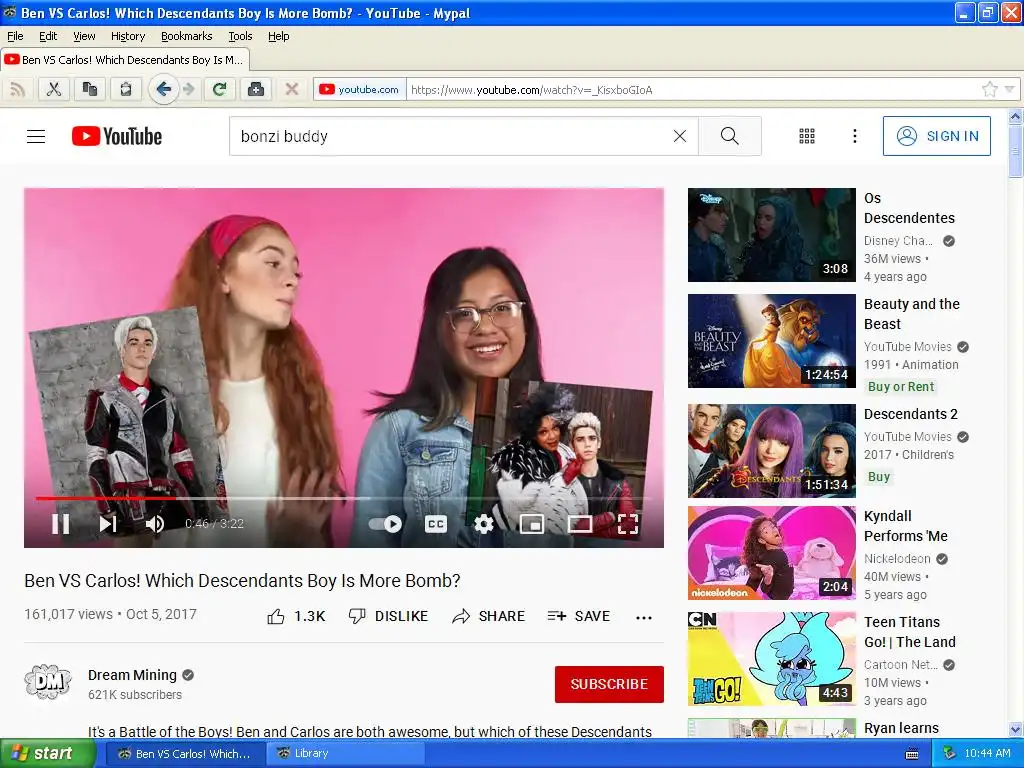Open the Teen Titans Go! video thumbnail

tap(771, 658)
